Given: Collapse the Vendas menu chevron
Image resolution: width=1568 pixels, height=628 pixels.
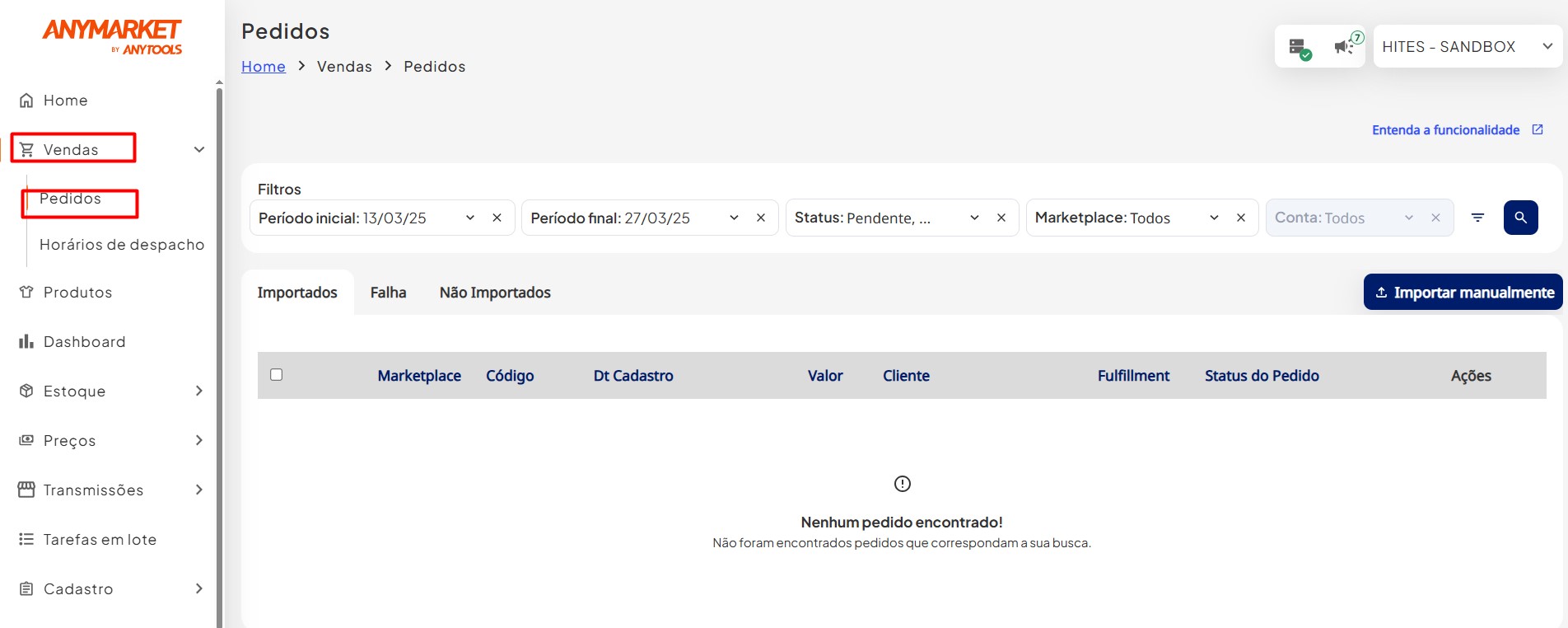Looking at the screenshot, I should pos(198,149).
